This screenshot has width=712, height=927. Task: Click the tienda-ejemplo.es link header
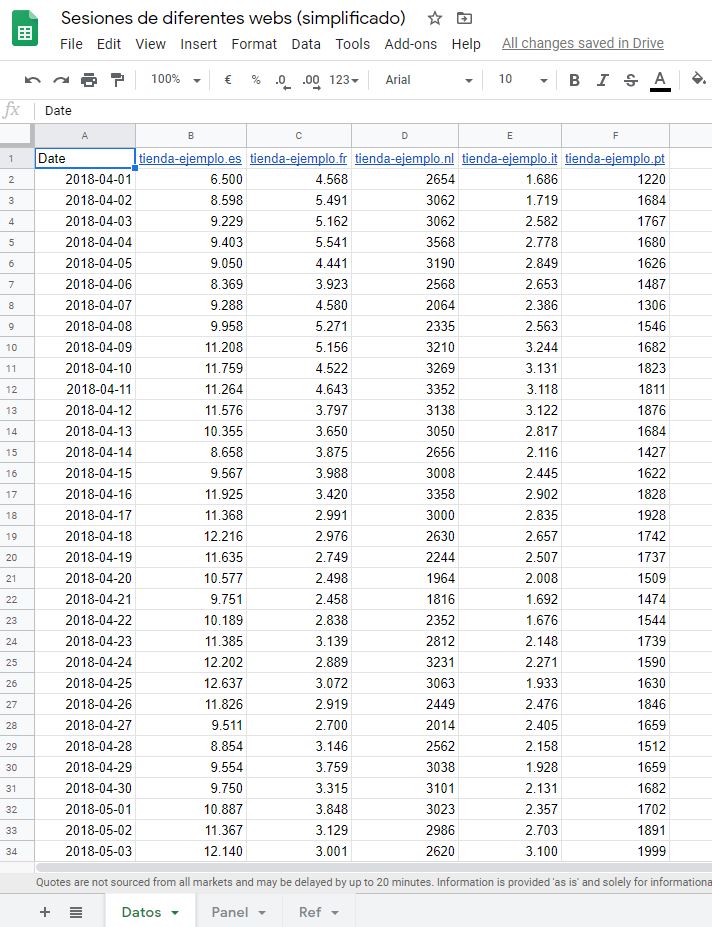pyautogui.click(x=190, y=158)
